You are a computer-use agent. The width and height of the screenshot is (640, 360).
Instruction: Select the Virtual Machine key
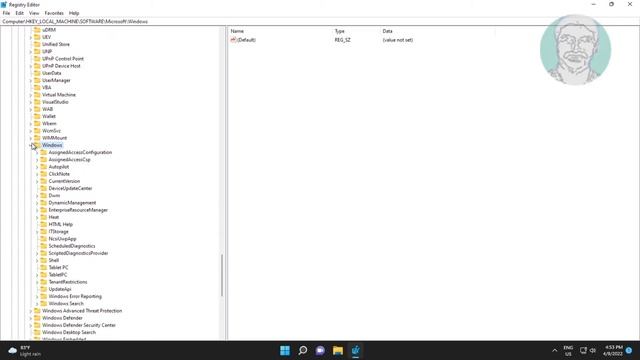point(59,95)
